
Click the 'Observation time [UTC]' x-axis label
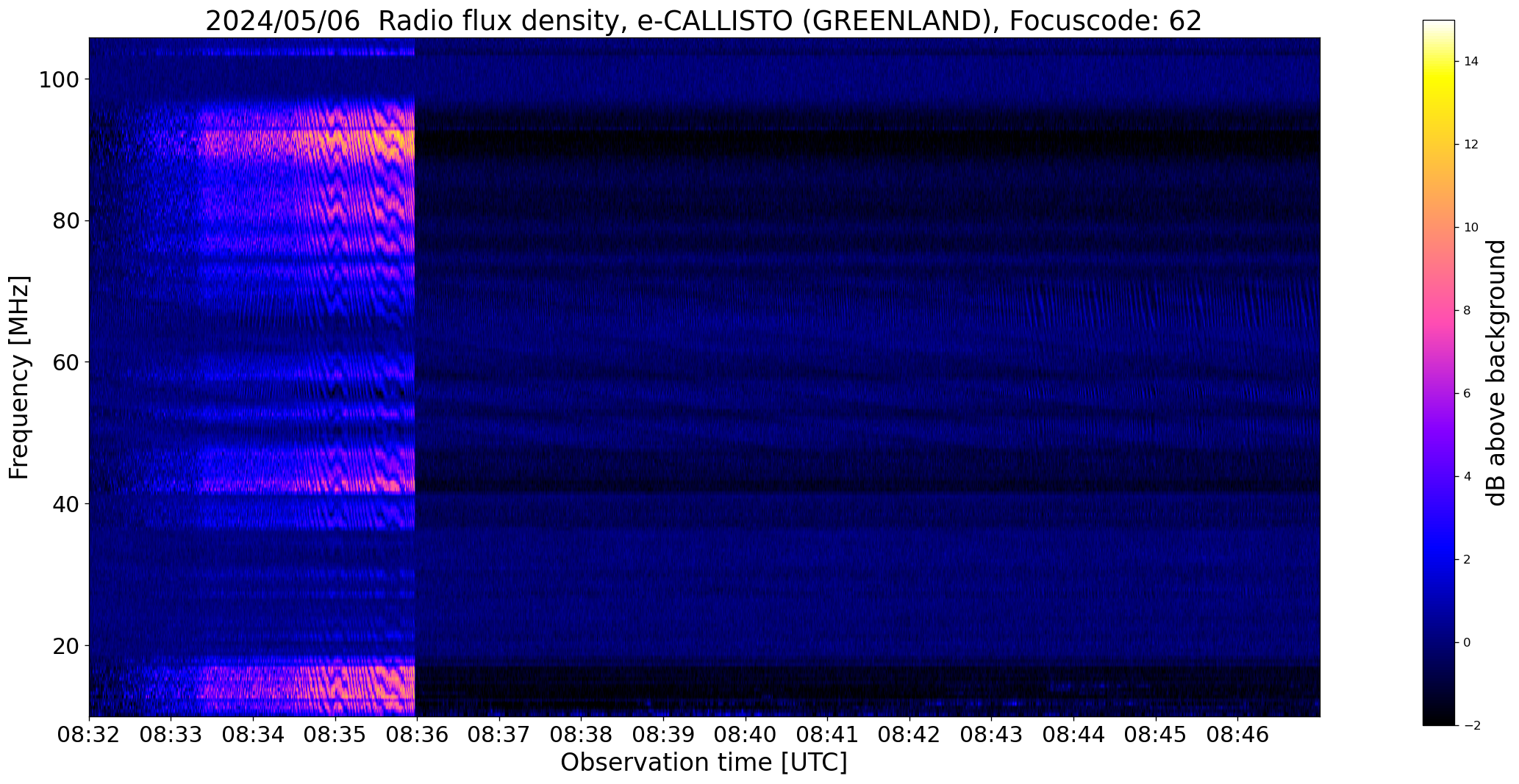pos(704,763)
